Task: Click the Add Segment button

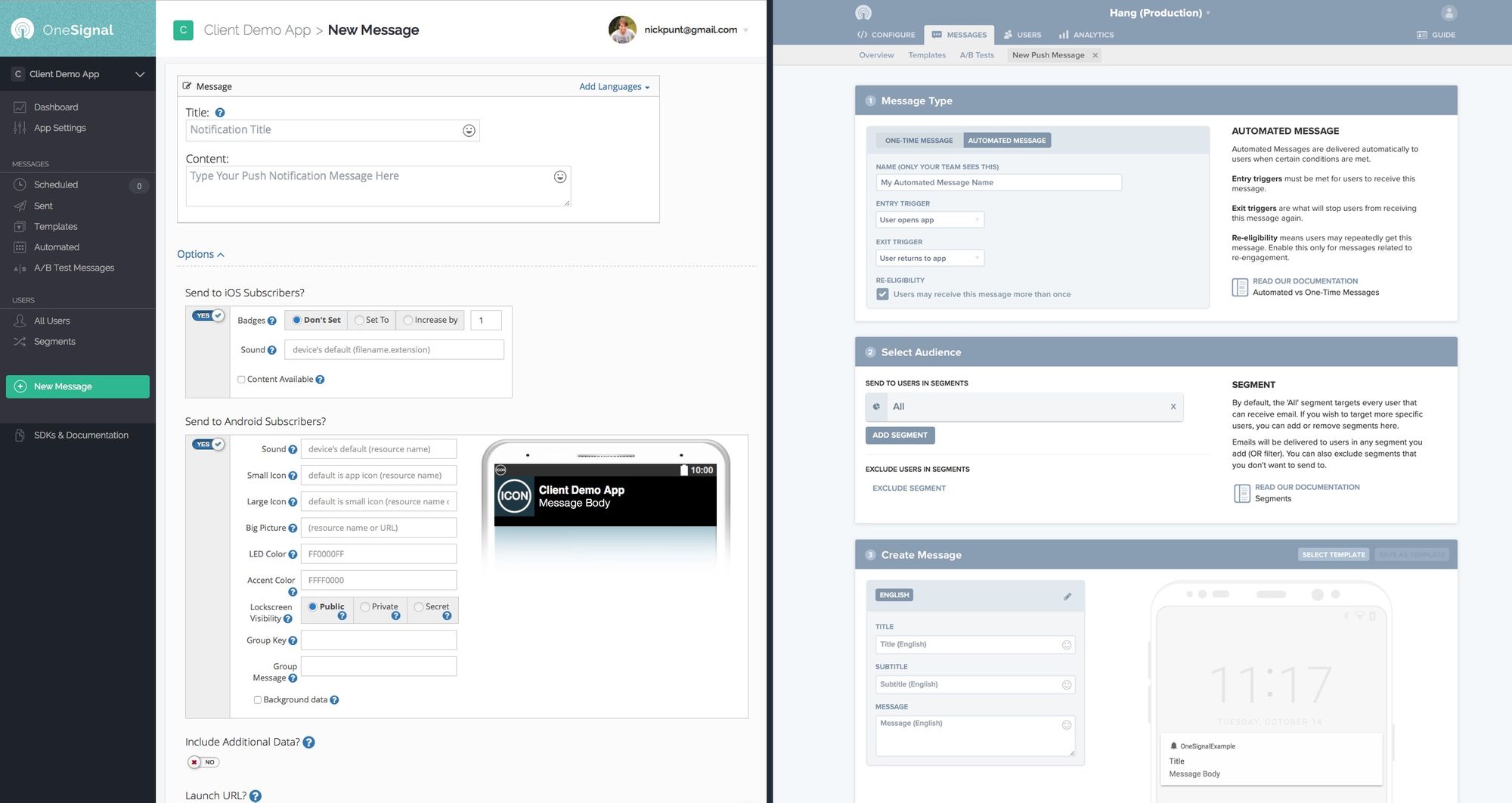Action: click(x=900, y=436)
